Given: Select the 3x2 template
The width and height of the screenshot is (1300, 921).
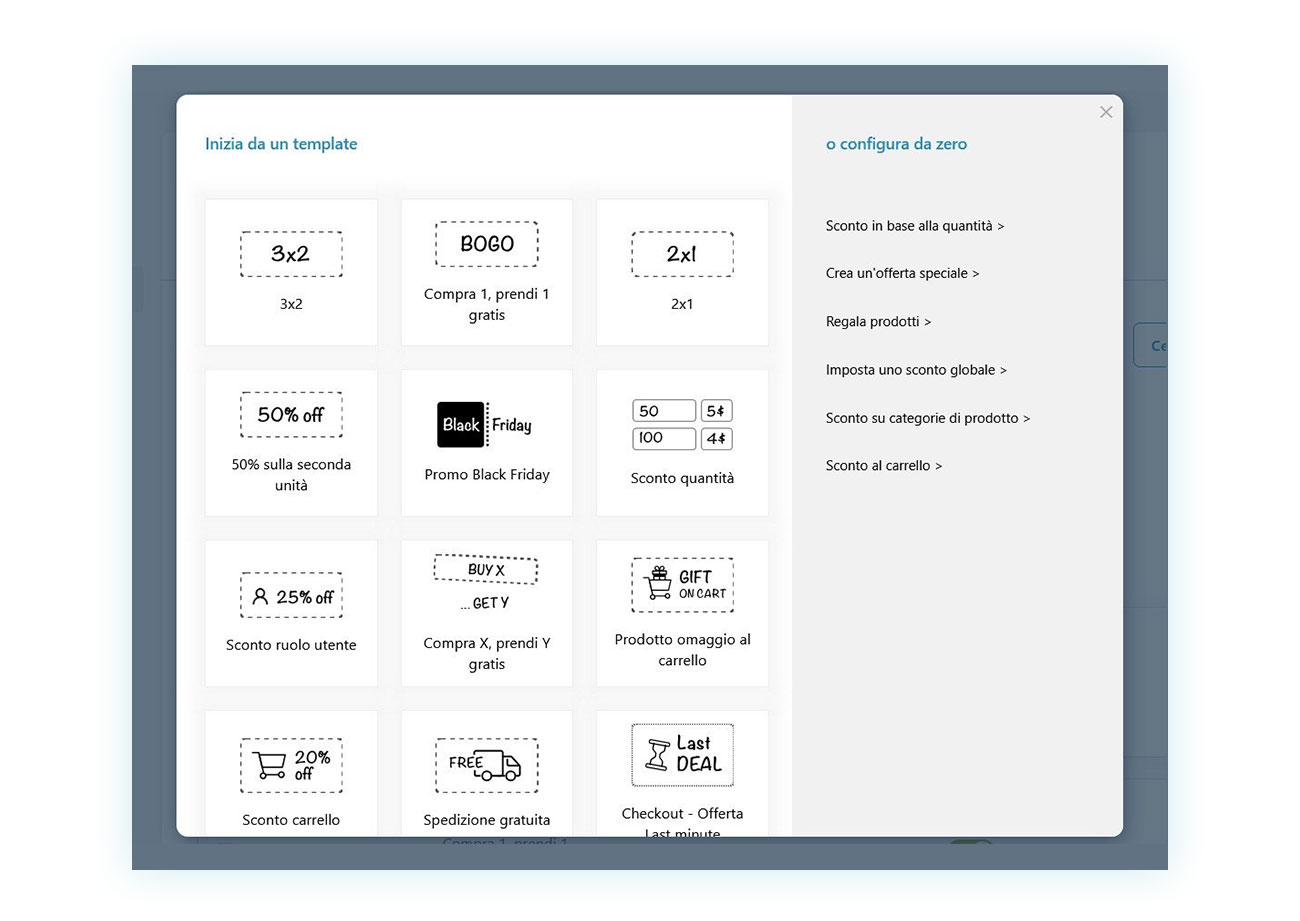Looking at the screenshot, I should pyautogui.click(x=290, y=271).
